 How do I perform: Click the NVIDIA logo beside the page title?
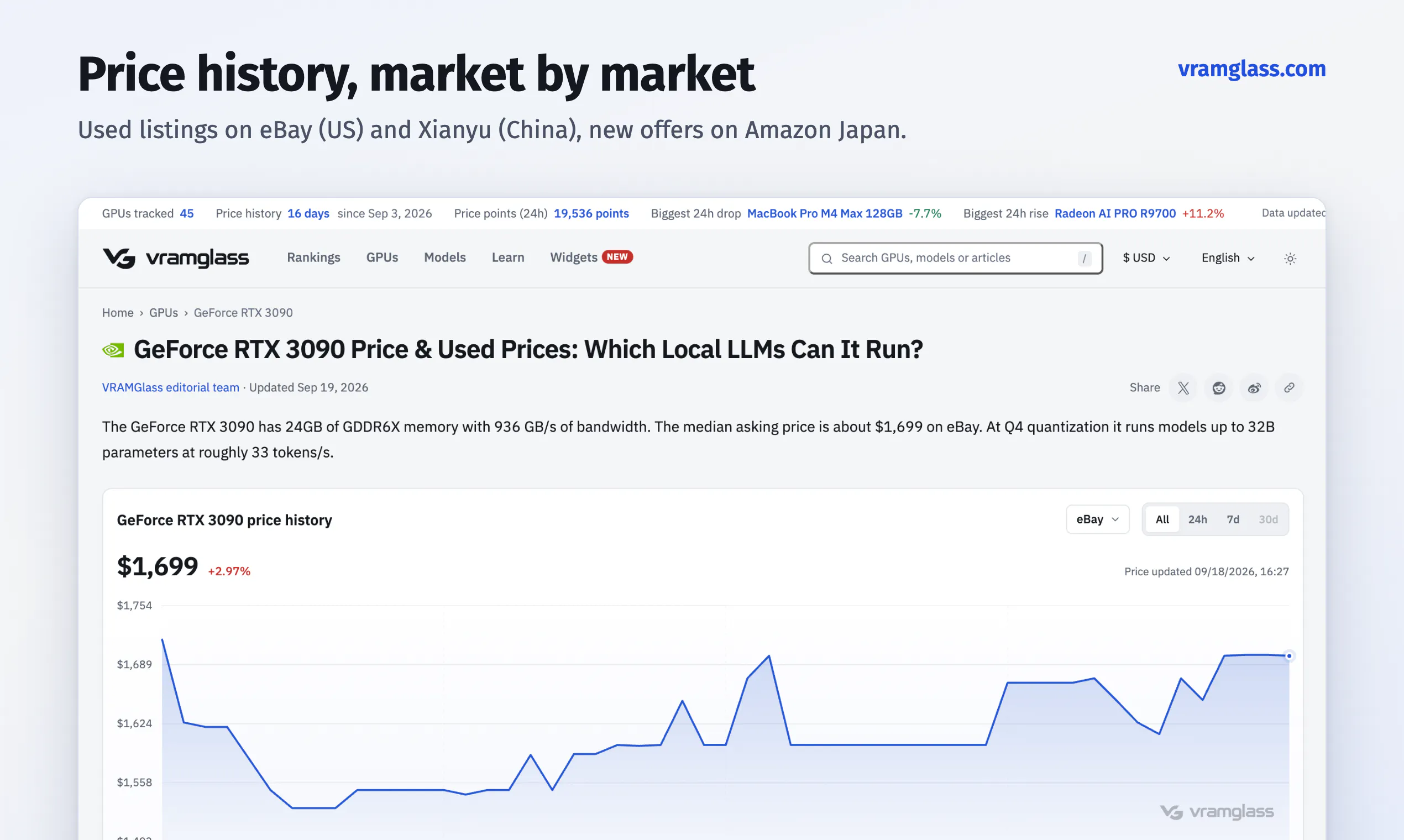point(113,350)
